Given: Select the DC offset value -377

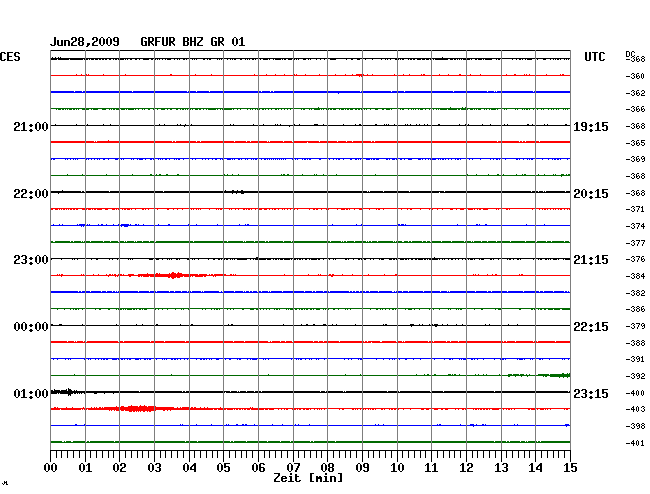Looking at the screenshot, I should point(635,243).
